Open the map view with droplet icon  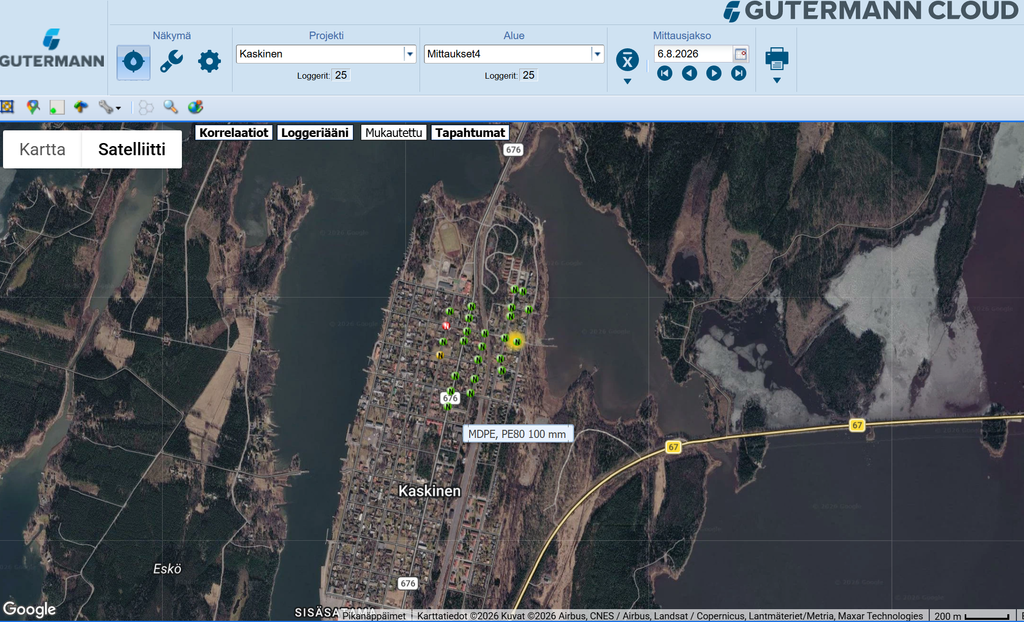click(x=133, y=62)
